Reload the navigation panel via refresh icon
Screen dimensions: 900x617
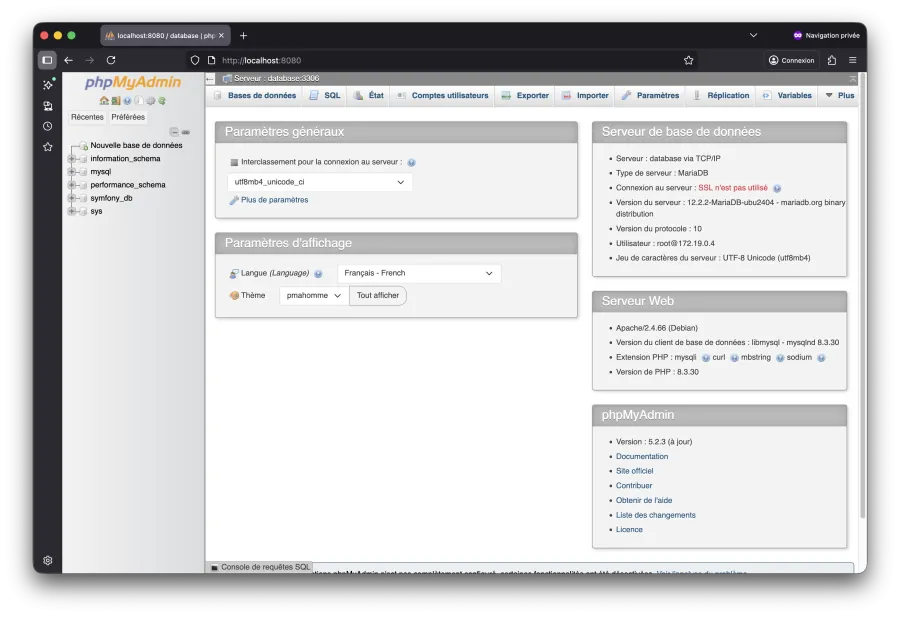(x=162, y=100)
